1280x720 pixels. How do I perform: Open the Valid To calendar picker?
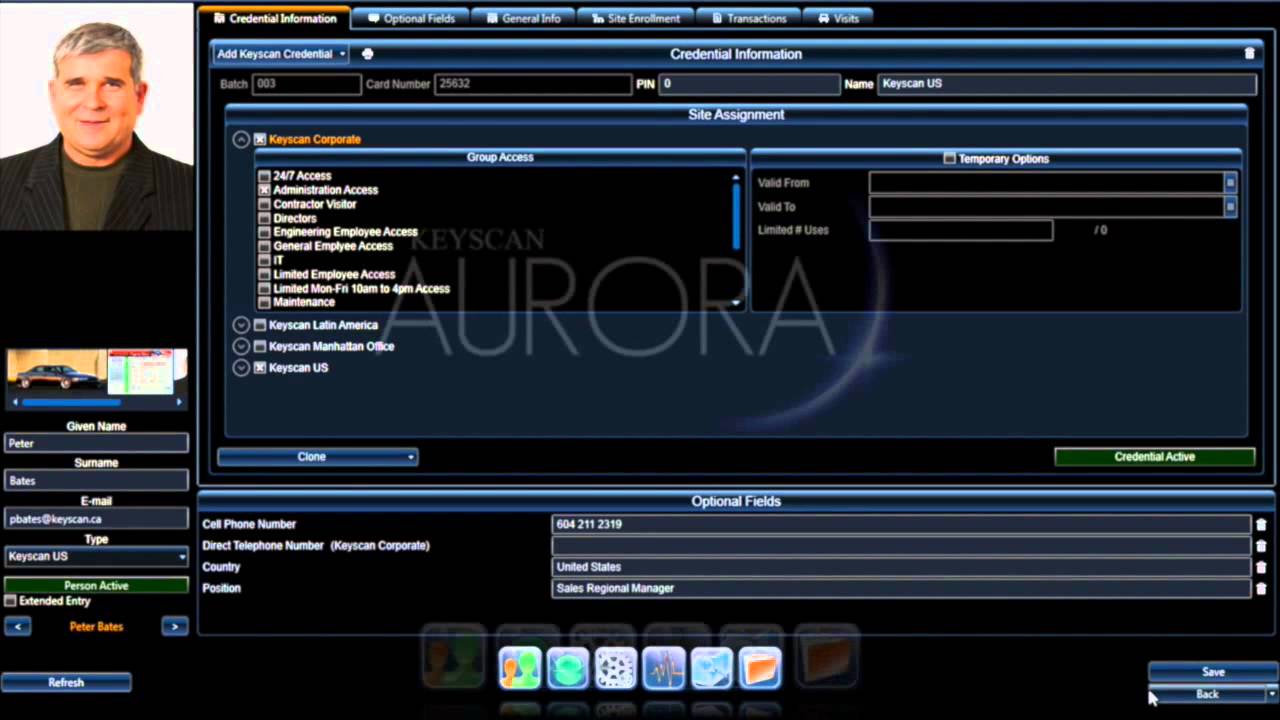point(1230,207)
